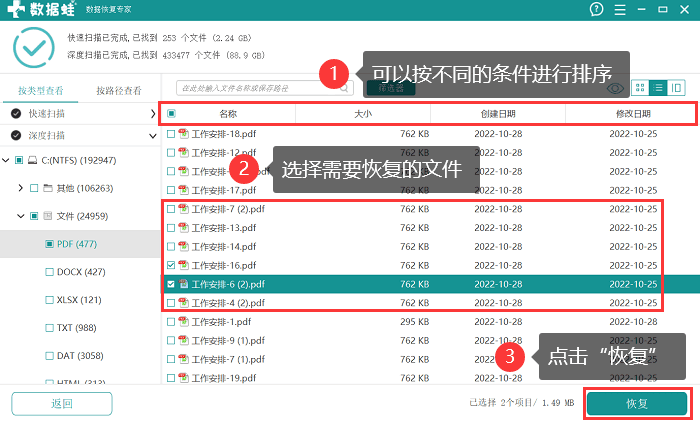Image resolution: width=700 pixels, height=426 pixels.
Task: Toggle the select-all checkbox in header
Action: point(171,113)
